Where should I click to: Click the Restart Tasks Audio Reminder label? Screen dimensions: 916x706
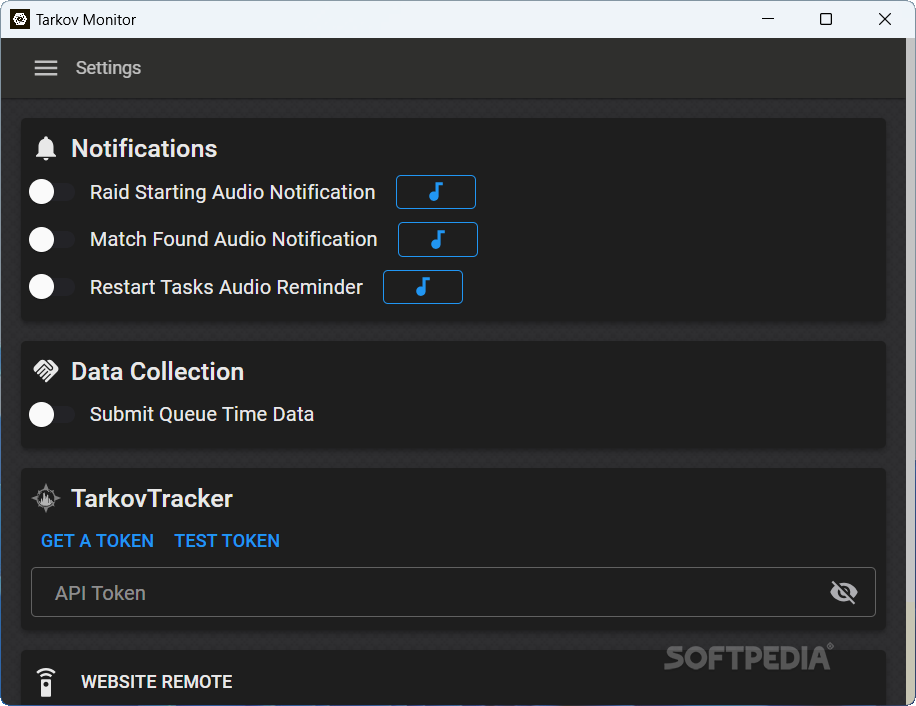226,287
